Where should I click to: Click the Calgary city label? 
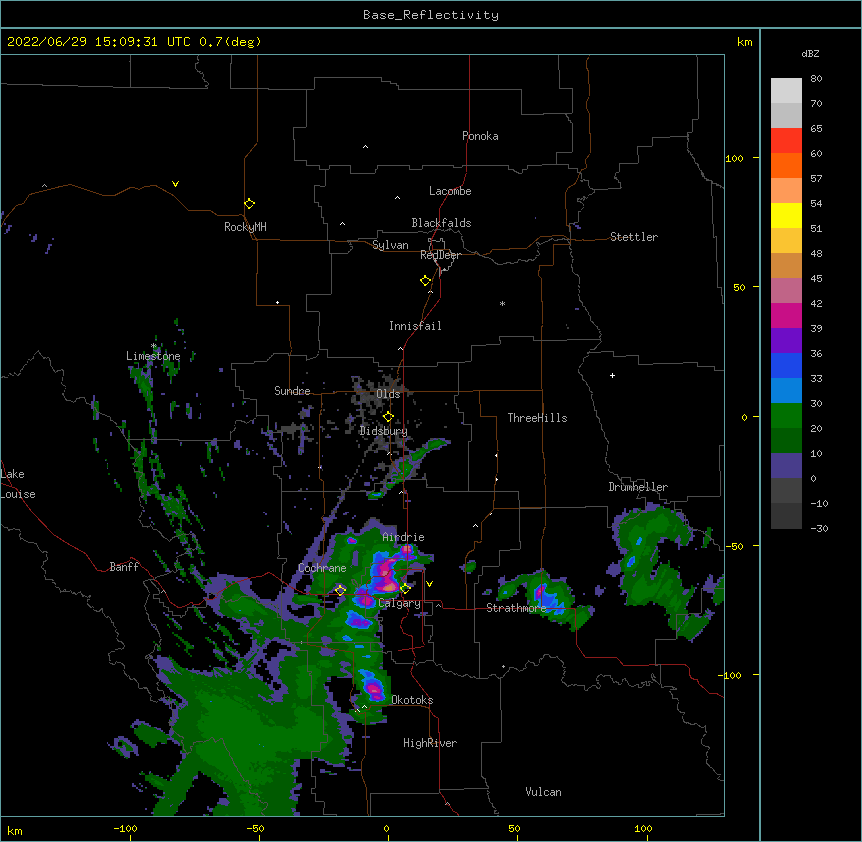pyautogui.click(x=399, y=603)
